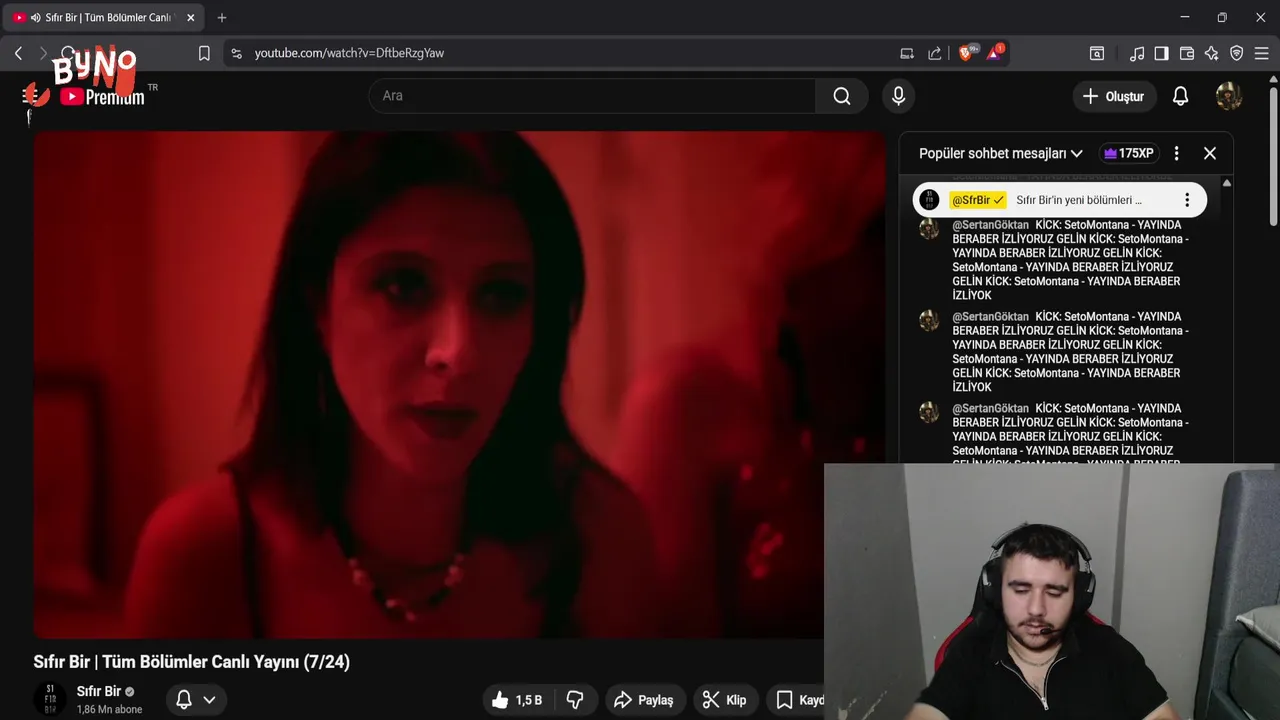Click the YouTube Ara search field

(593, 96)
